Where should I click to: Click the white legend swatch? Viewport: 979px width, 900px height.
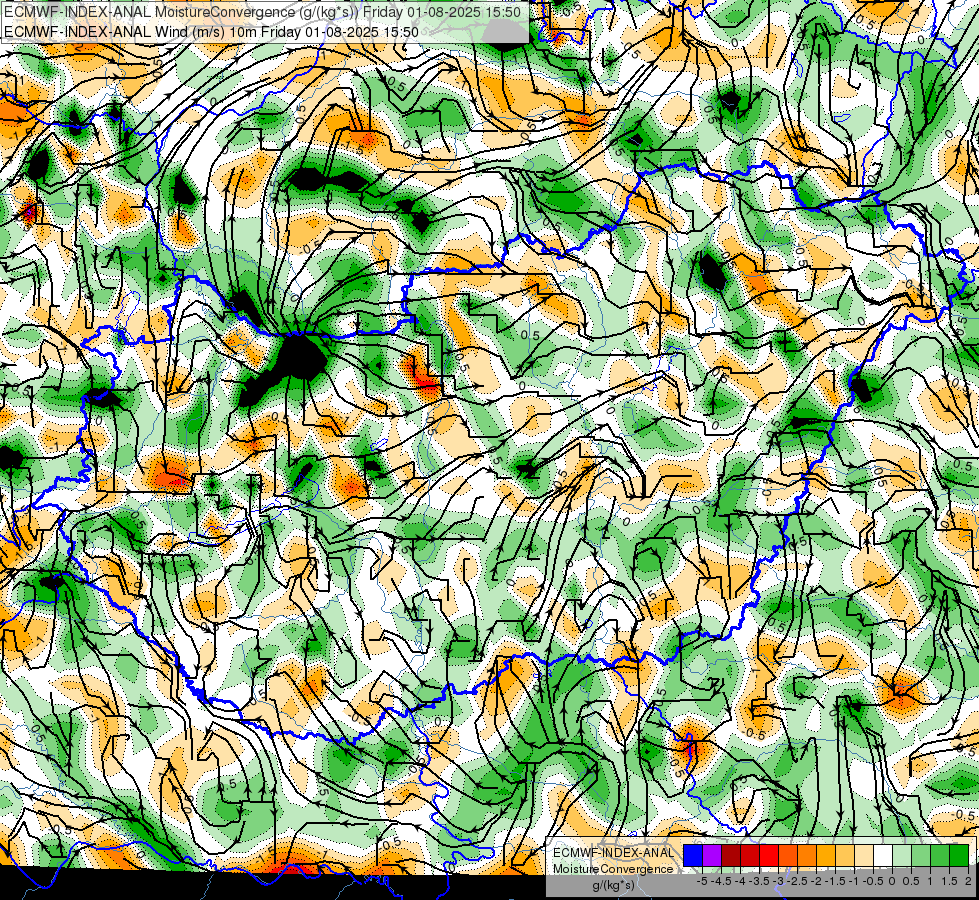click(x=883, y=855)
